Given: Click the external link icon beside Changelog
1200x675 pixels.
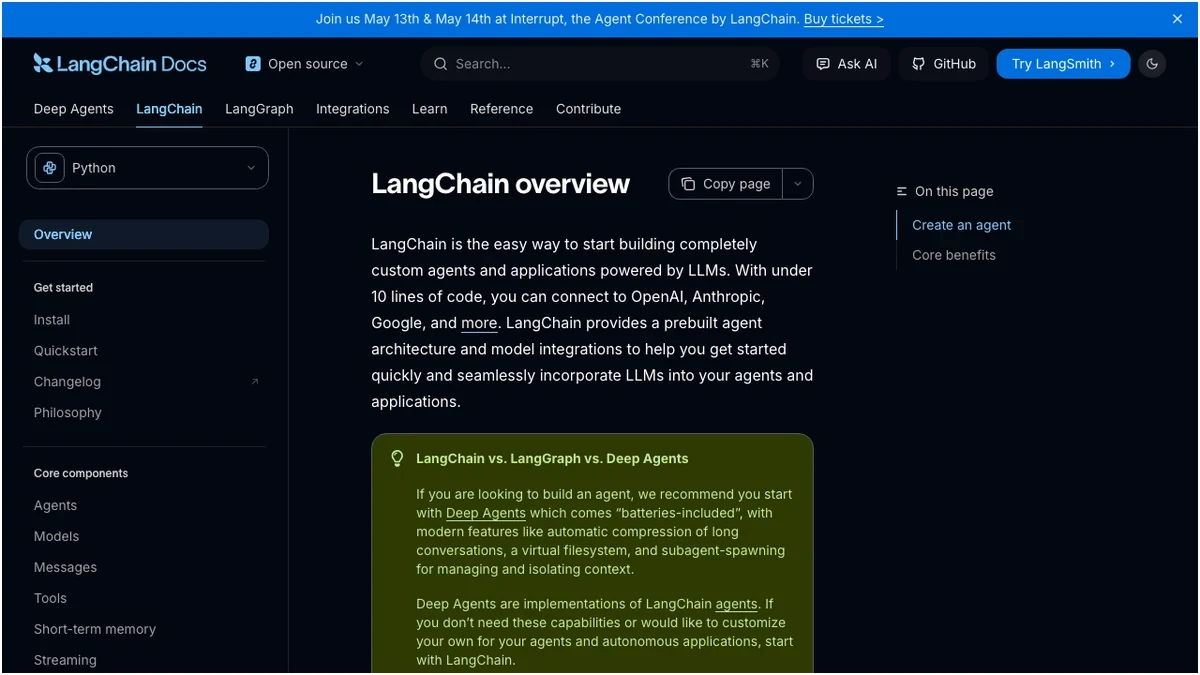Looking at the screenshot, I should [x=255, y=382].
